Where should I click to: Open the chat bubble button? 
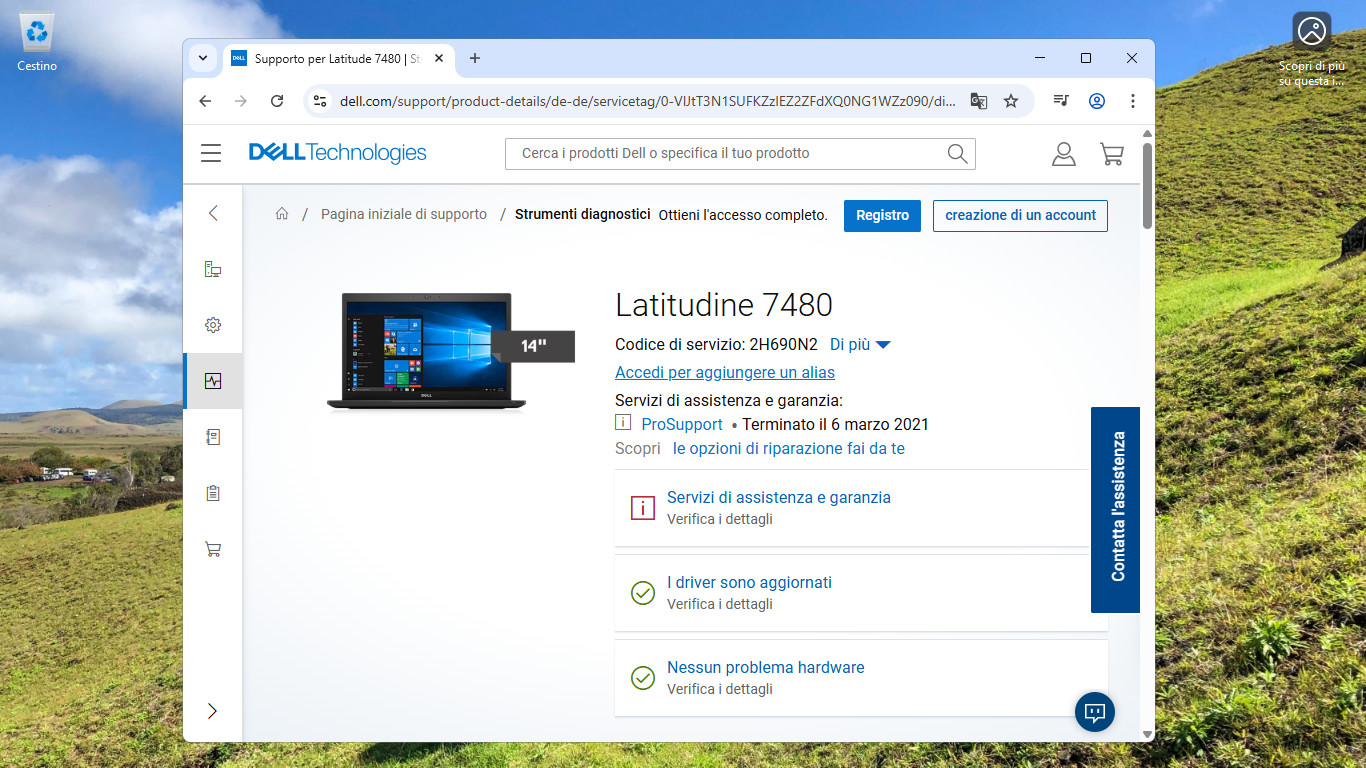pyautogui.click(x=1095, y=712)
